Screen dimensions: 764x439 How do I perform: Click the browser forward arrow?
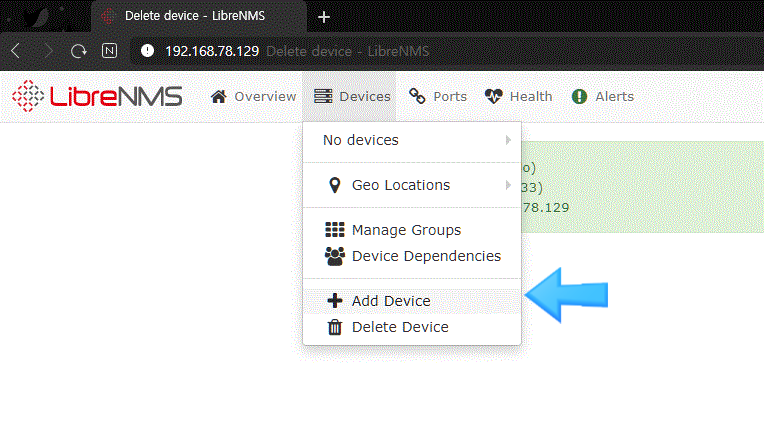(48, 51)
